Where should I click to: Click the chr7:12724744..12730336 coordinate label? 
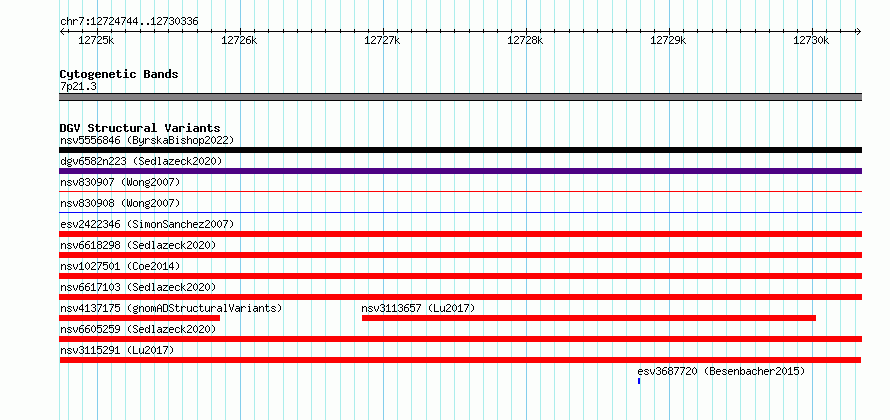(129, 22)
